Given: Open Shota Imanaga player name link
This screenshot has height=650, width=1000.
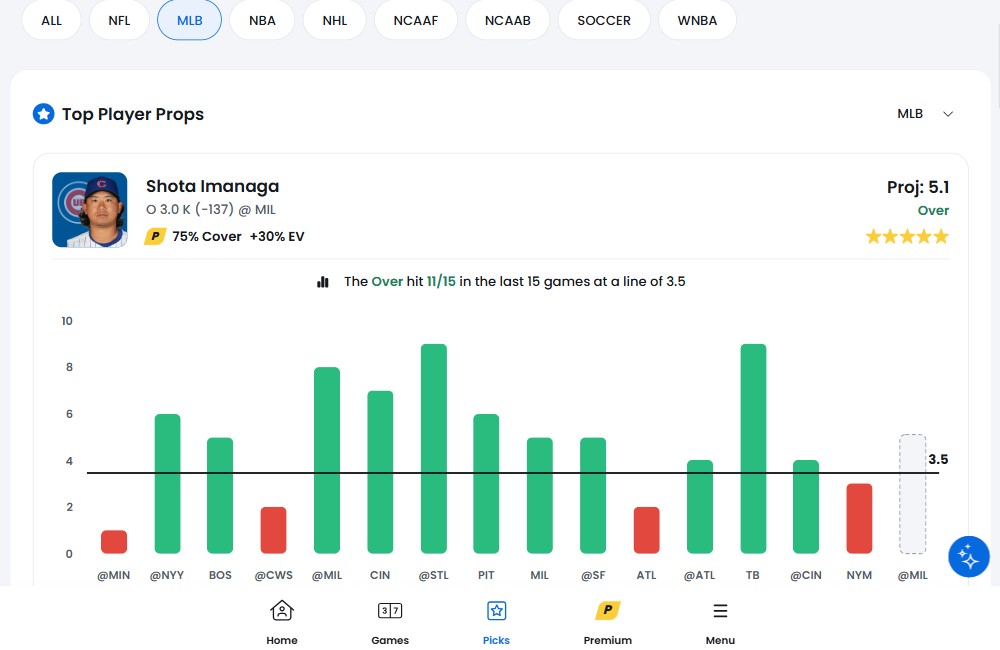Looking at the screenshot, I should [x=212, y=186].
